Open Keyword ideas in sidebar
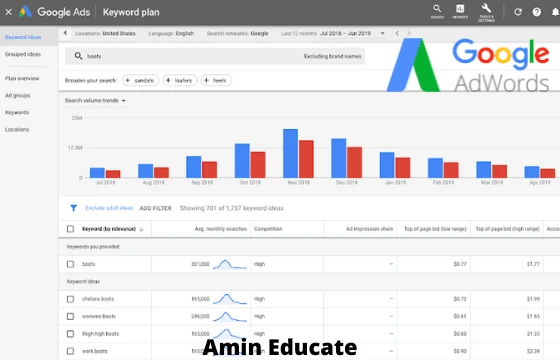This screenshot has width=560, height=360. pyautogui.click(x=23, y=37)
